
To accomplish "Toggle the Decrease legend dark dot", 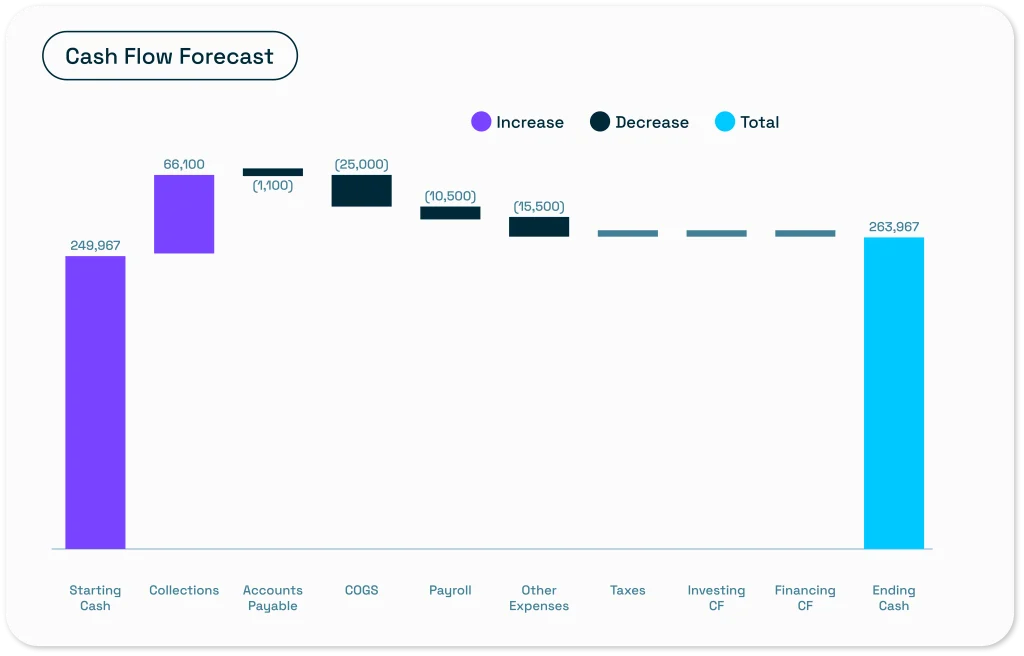I will tap(600, 122).
